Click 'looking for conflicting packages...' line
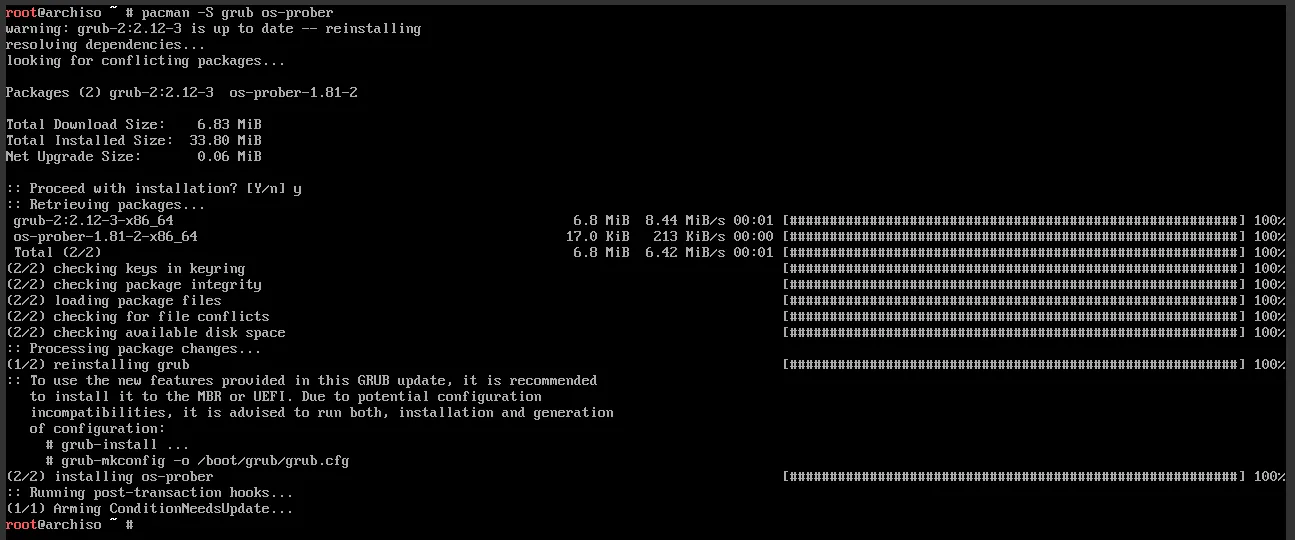1295x540 pixels. [x=146, y=61]
